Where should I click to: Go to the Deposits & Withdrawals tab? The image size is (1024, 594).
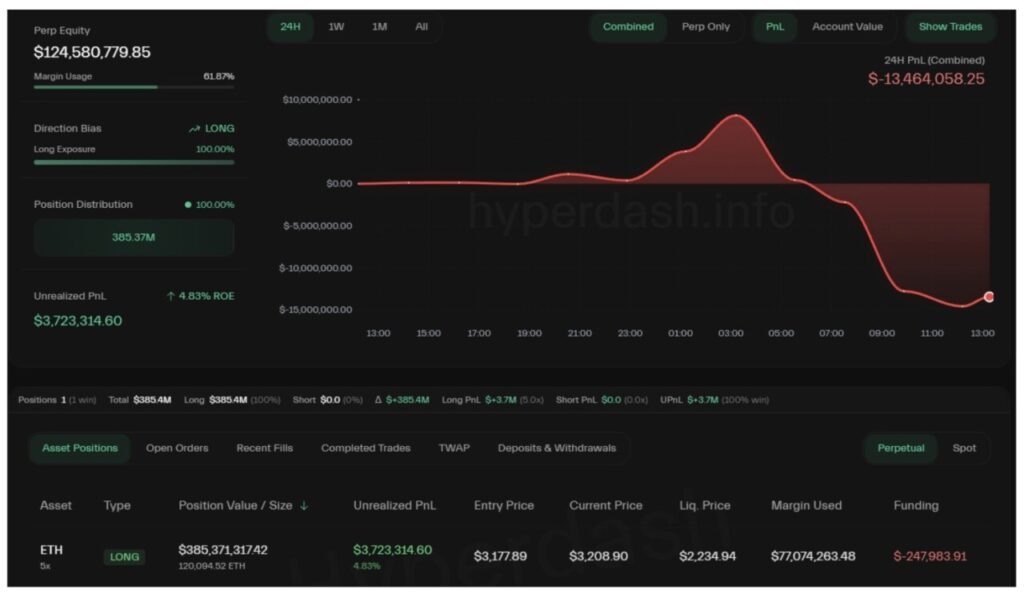pos(557,448)
